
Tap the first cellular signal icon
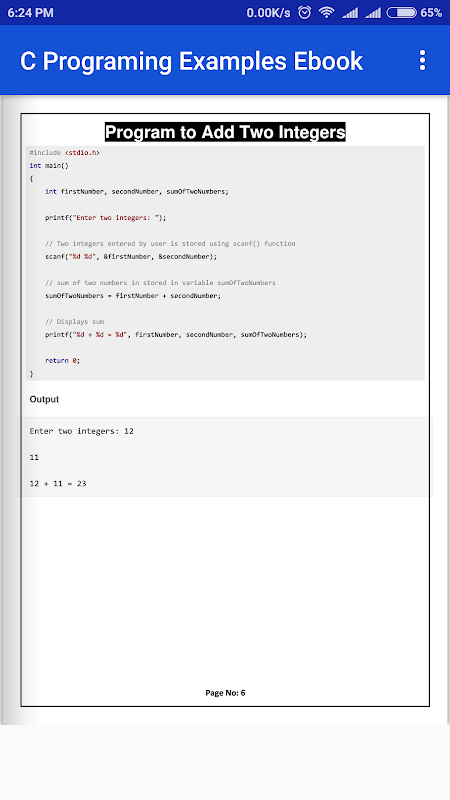[x=350, y=13]
